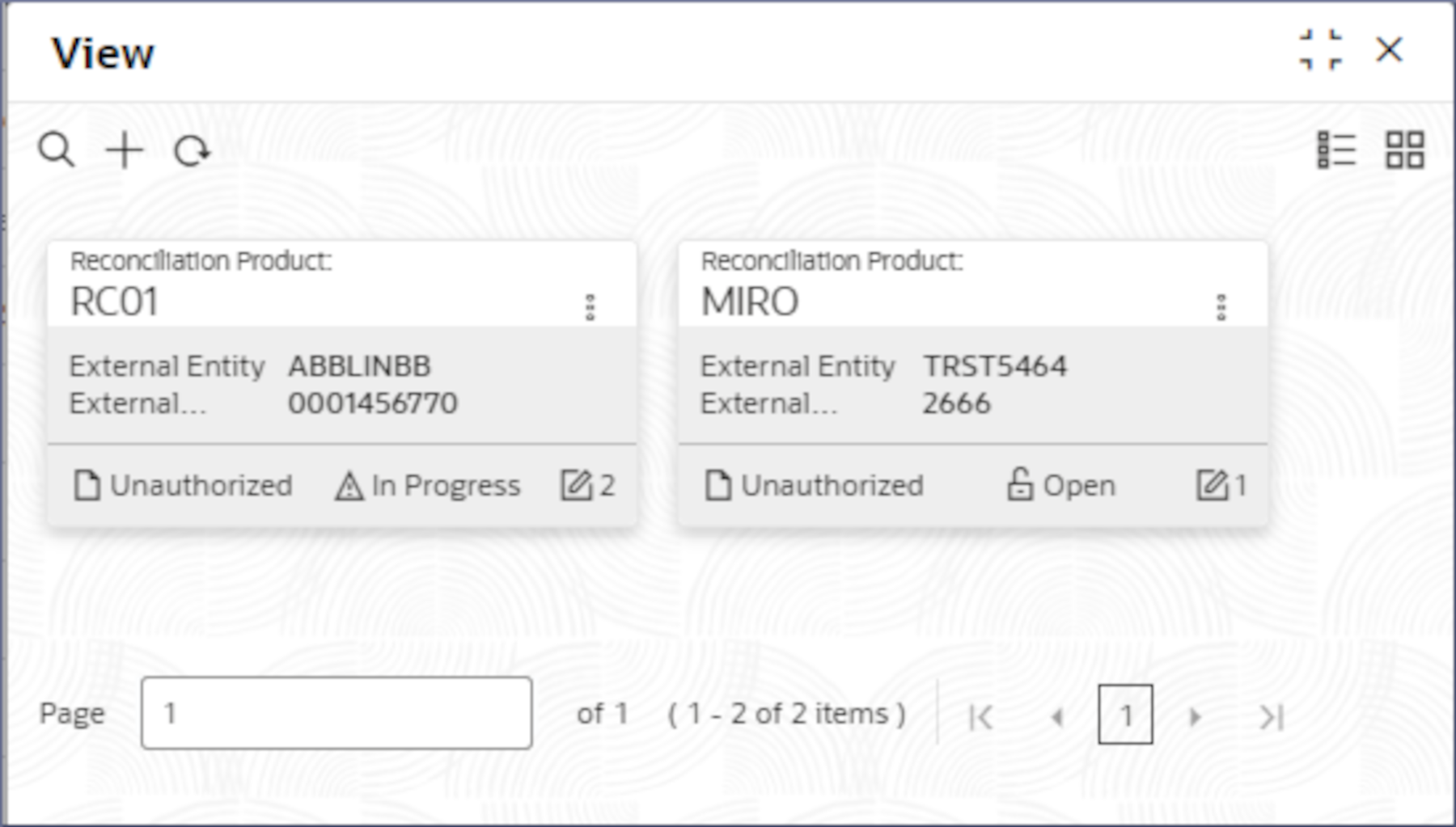Click the search magnifier icon
Image resolution: width=1456 pixels, height=827 pixels.
coord(57,150)
